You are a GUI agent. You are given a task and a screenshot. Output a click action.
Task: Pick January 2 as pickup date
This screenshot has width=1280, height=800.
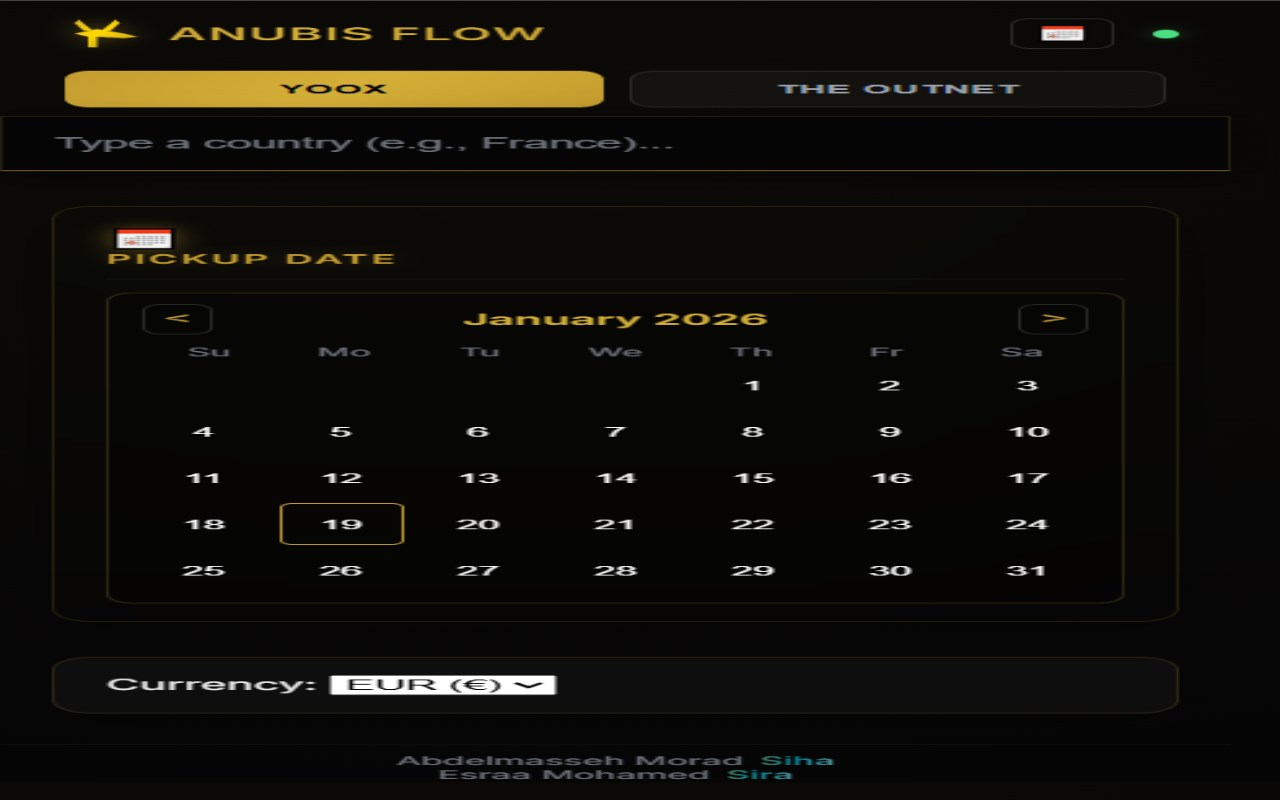(889, 385)
